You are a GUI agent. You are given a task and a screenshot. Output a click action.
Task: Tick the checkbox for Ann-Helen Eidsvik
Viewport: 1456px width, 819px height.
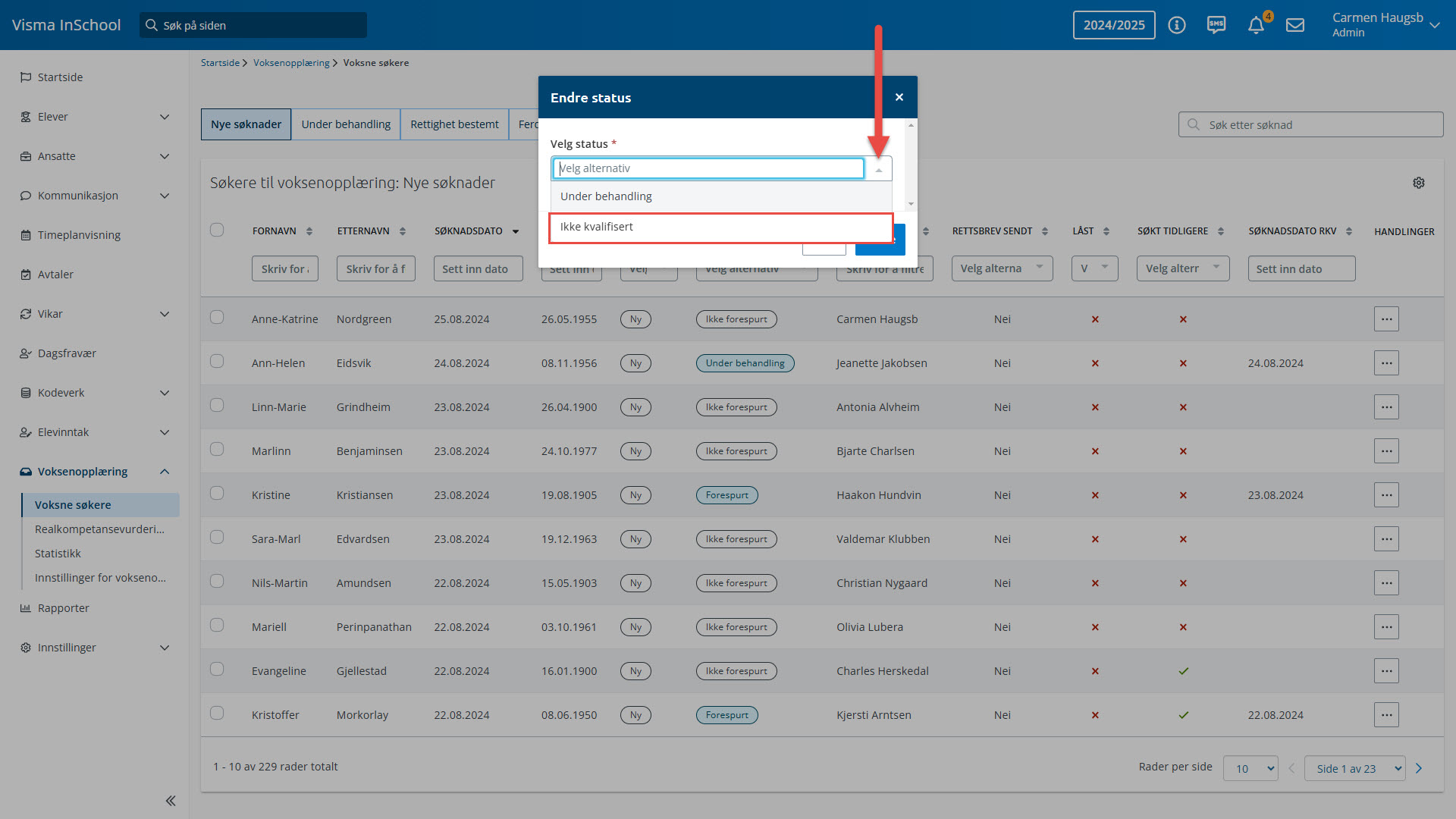click(217, 362)
